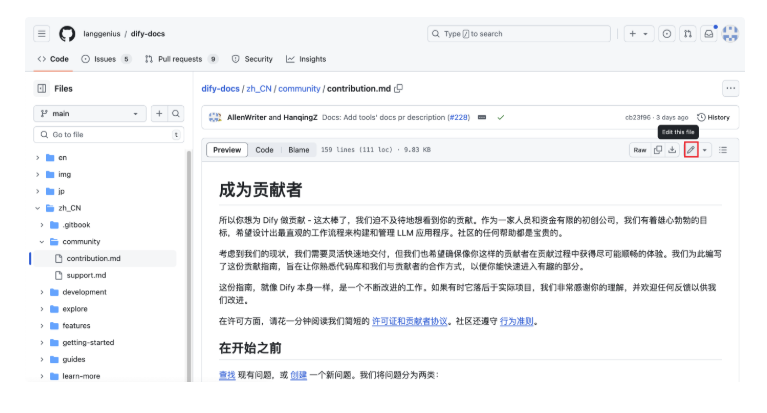Click the green check status icon
Image resolution: width=767 pixels, height=413 pixels.
tap(500, 117)
